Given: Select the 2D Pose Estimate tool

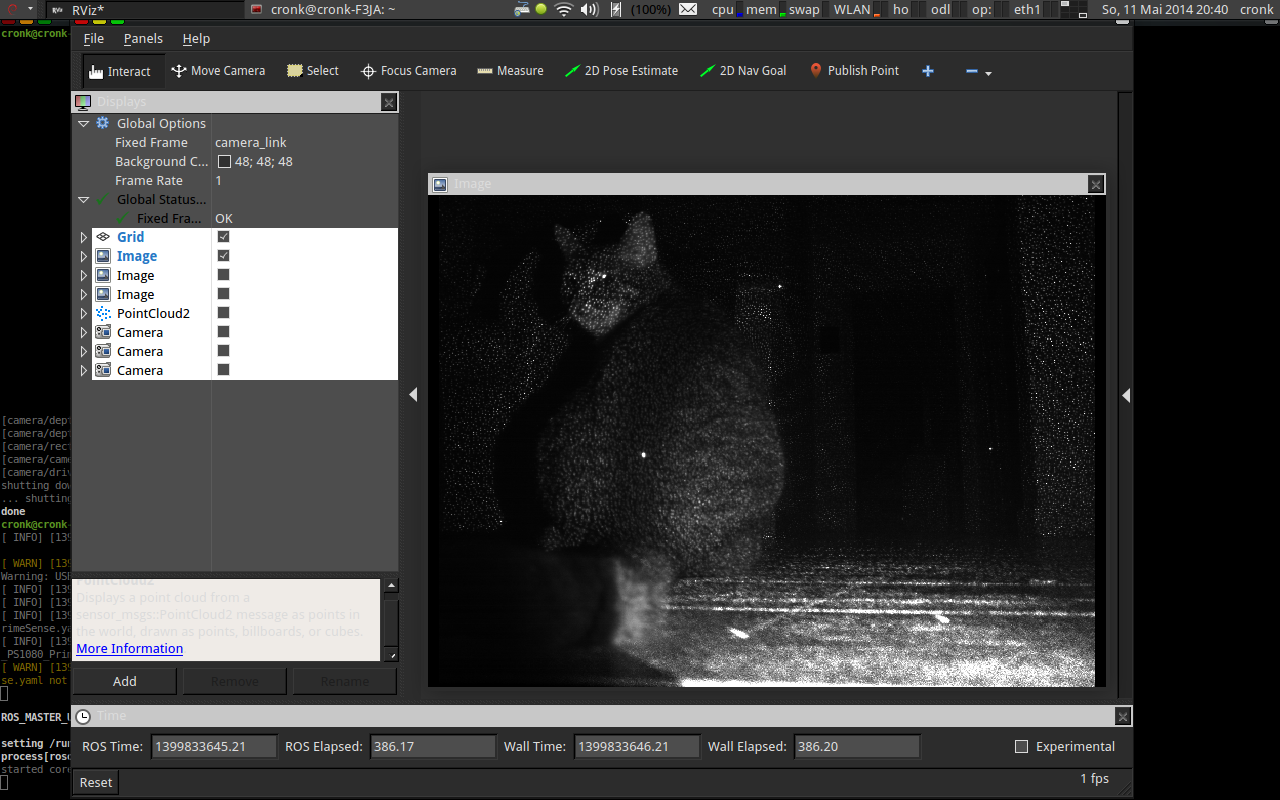Looking at the screenshot, I should point(621,71).
